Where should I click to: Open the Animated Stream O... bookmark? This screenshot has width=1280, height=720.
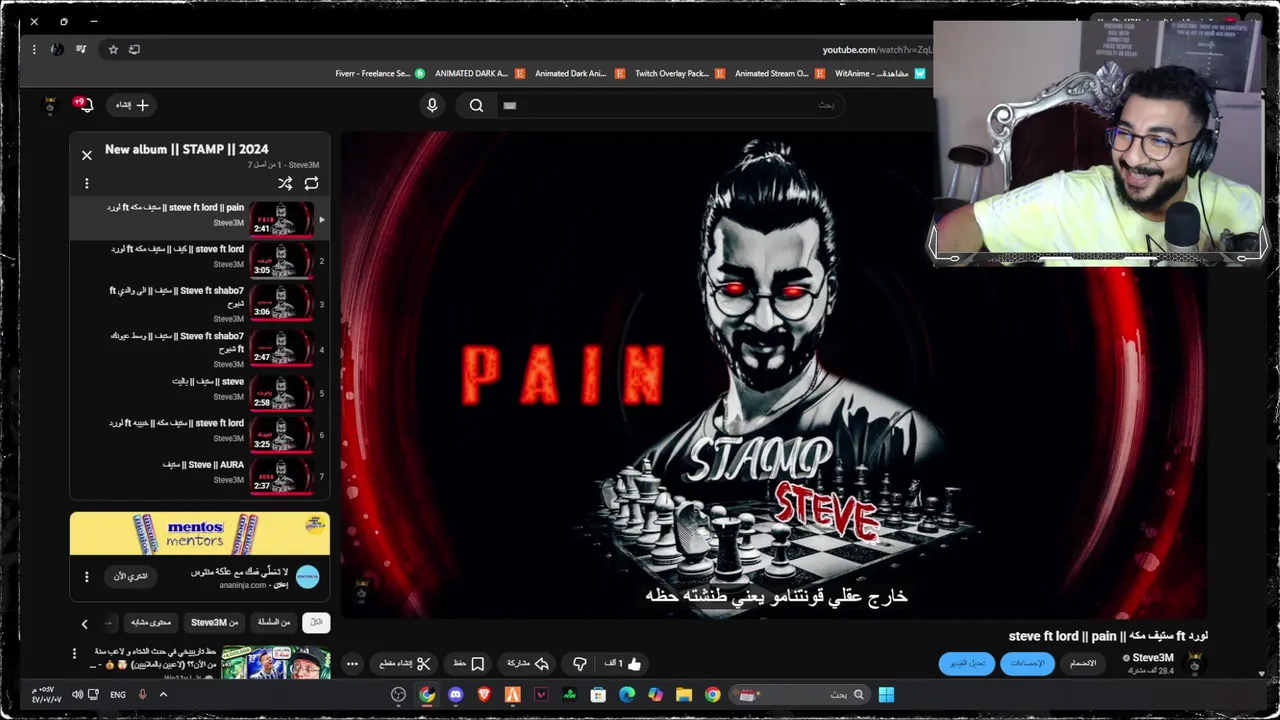pyautogui.click(x=779, y=74)
